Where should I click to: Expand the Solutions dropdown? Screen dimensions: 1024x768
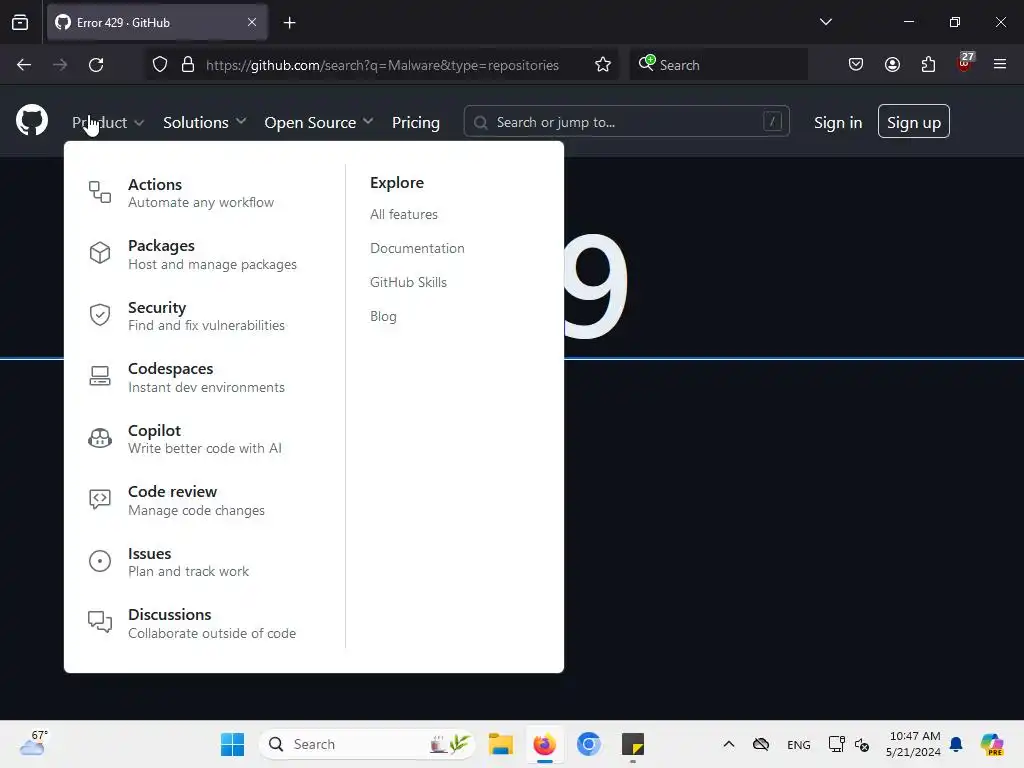click(204, 122)
